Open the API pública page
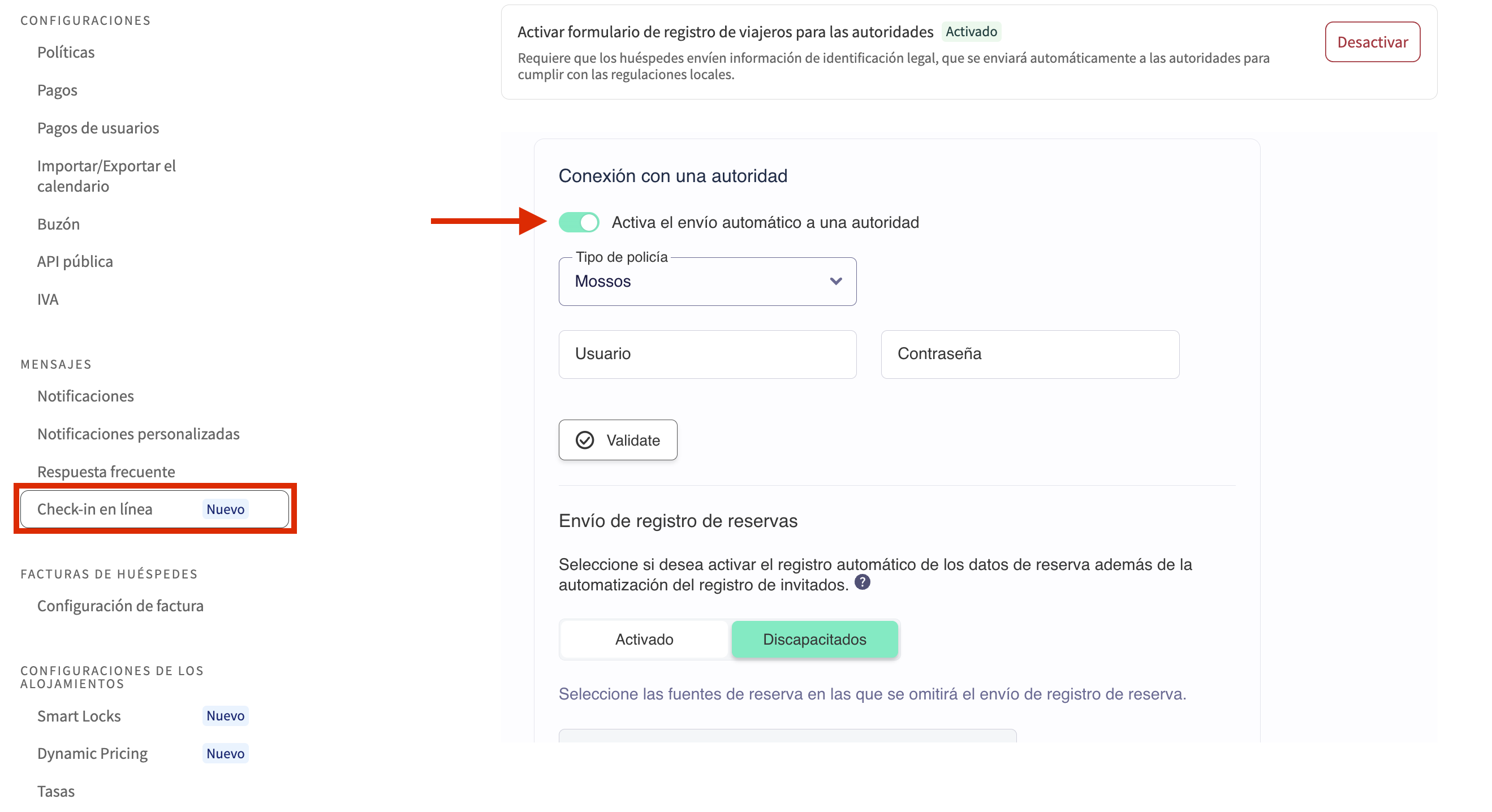Image resolution: width=1492 pixels, height=812 pixels. coord(75,262)
